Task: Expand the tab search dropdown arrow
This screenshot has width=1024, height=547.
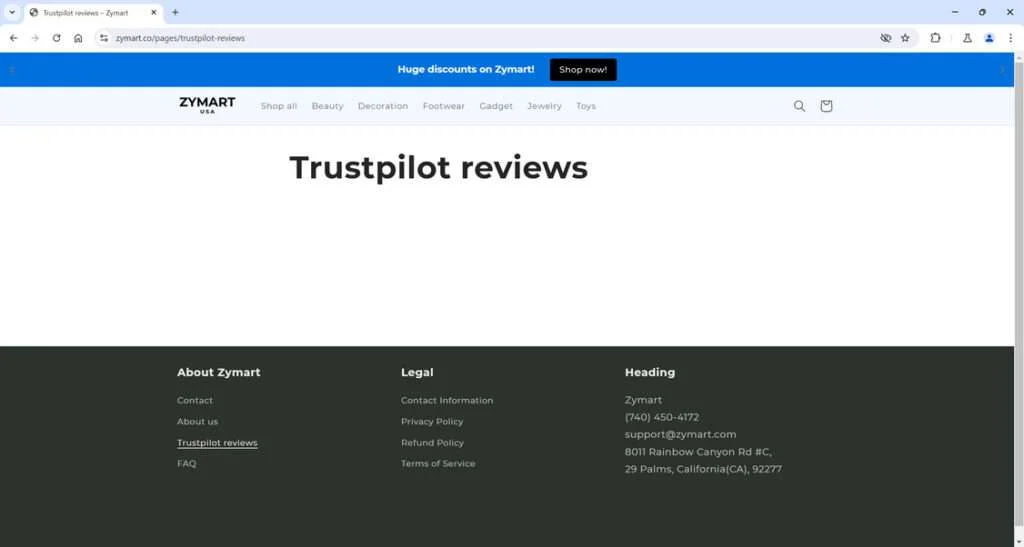Action: 12,12
